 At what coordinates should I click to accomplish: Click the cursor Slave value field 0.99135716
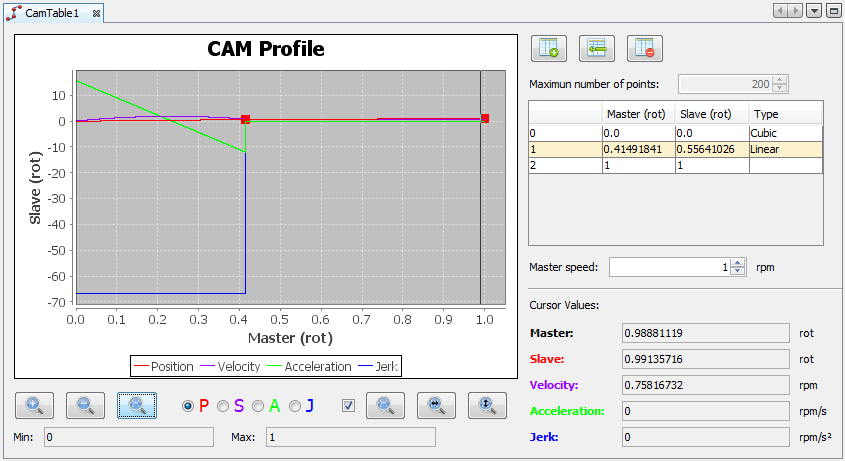point(705,359)
